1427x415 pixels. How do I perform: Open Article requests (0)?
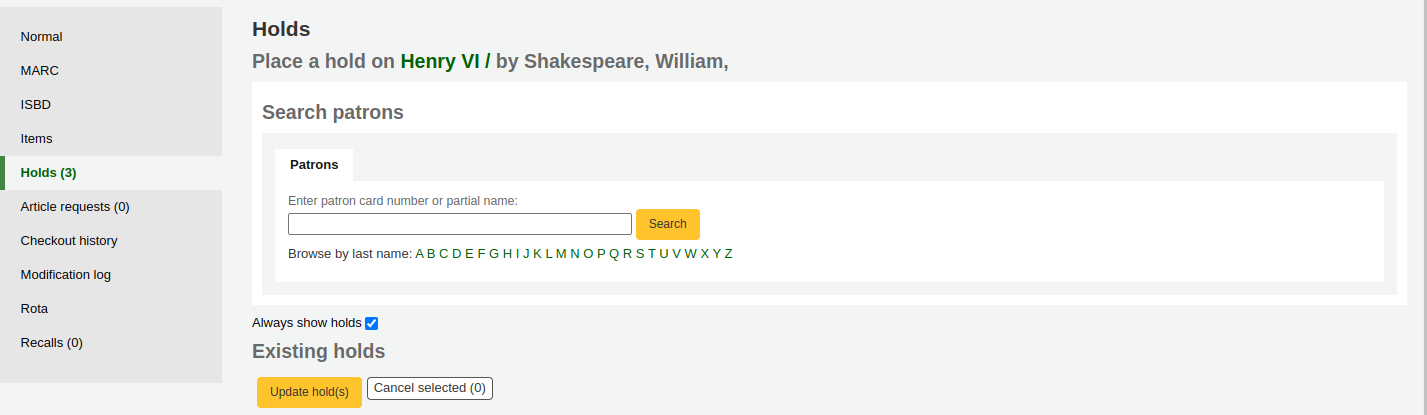point(75,207)
